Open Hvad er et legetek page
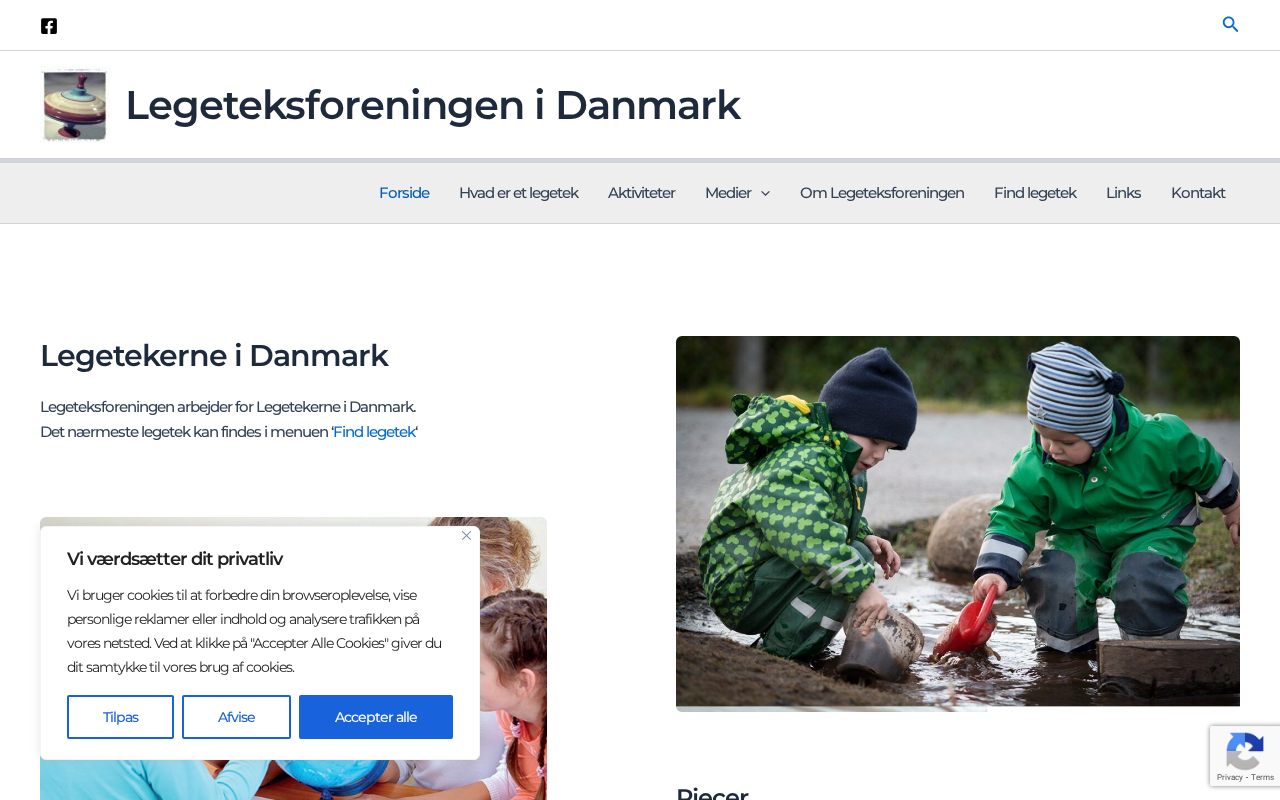The image size is (1280, 800). click(518, 193)
